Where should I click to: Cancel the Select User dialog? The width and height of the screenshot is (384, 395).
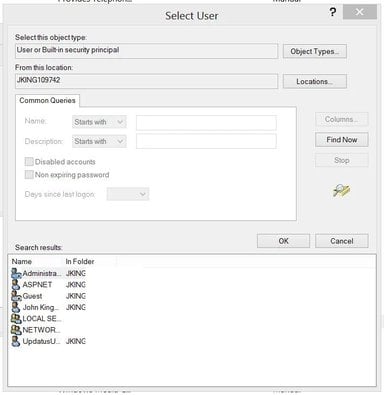pos(342,241)
